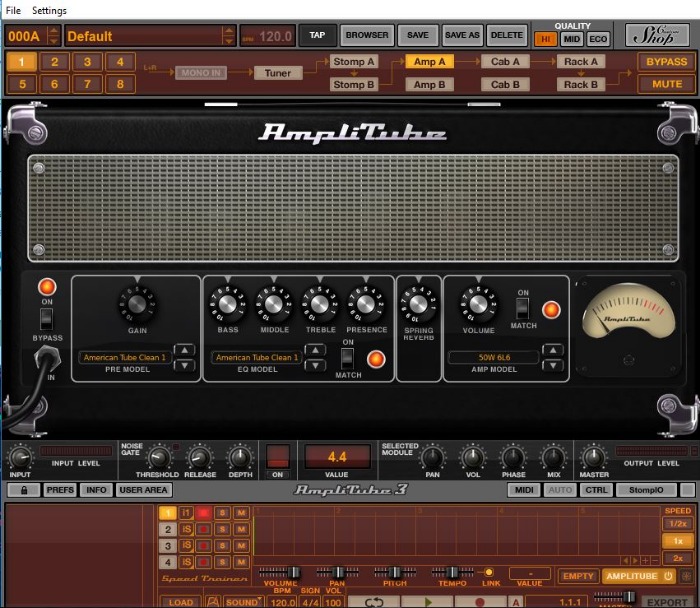700x608 pixels.
Task: Click the record button on track 4
Action: [x=204, y=562]
